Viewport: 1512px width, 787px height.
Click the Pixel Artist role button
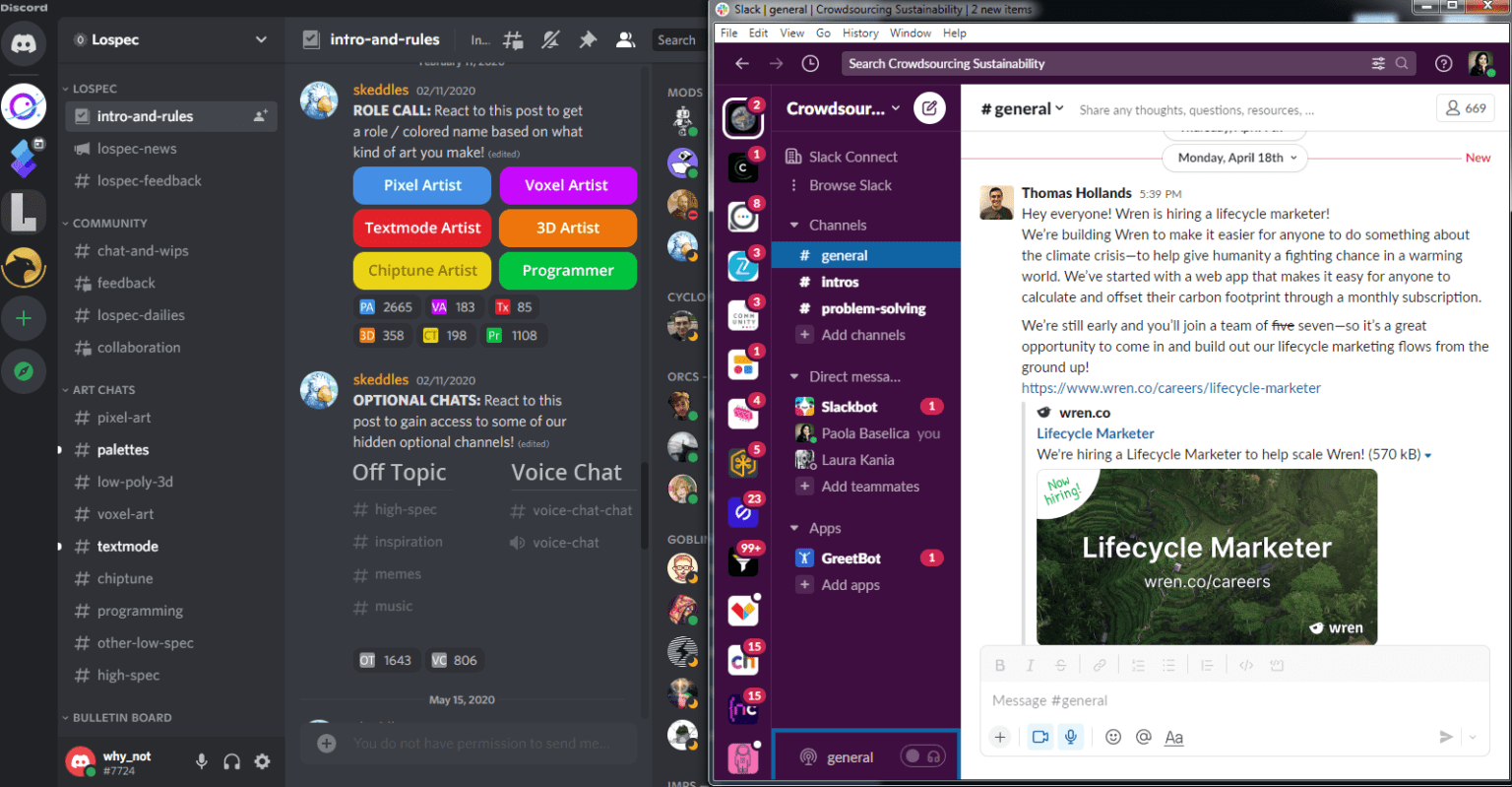[x=422, y=185]
